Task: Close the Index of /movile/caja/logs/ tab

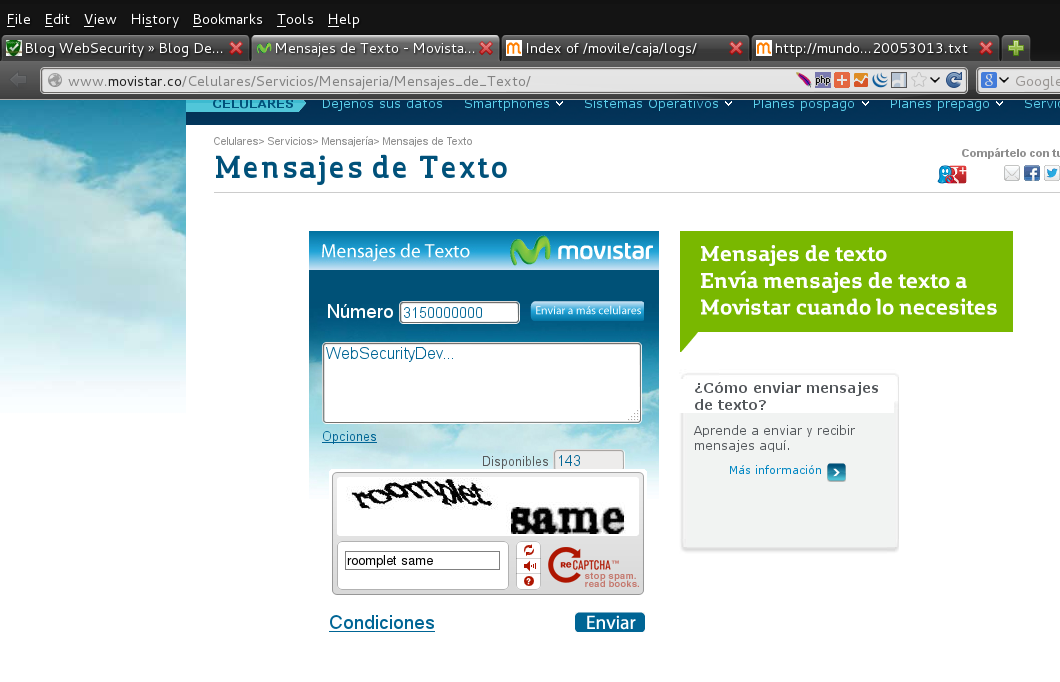Action: tap(736, 48)
